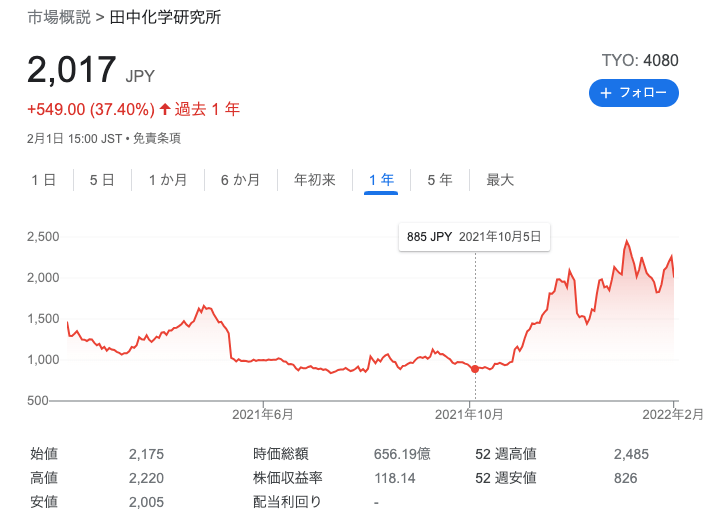The height and width of the screenshot is (524, 714).
Task: Switch to the 1か月 tab
Action: [x=168, y=180]
